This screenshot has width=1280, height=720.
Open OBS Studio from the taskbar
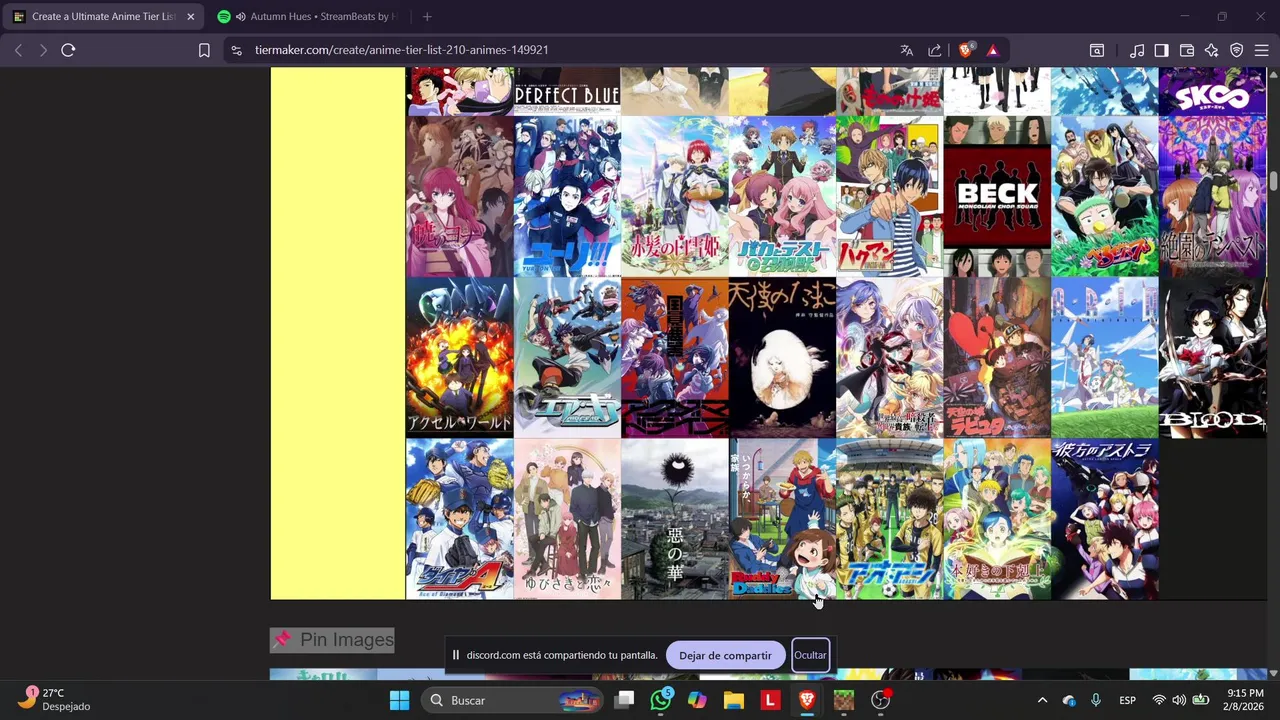coord(880,700)
